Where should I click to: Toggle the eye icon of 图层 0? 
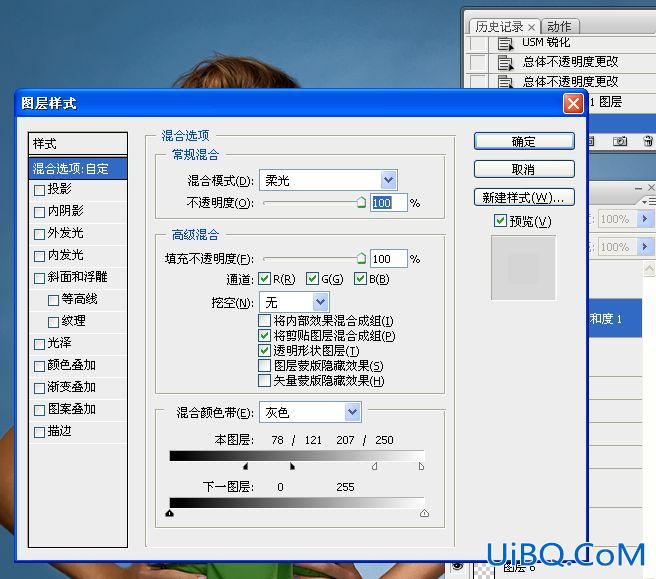click(x=458, y=566)
